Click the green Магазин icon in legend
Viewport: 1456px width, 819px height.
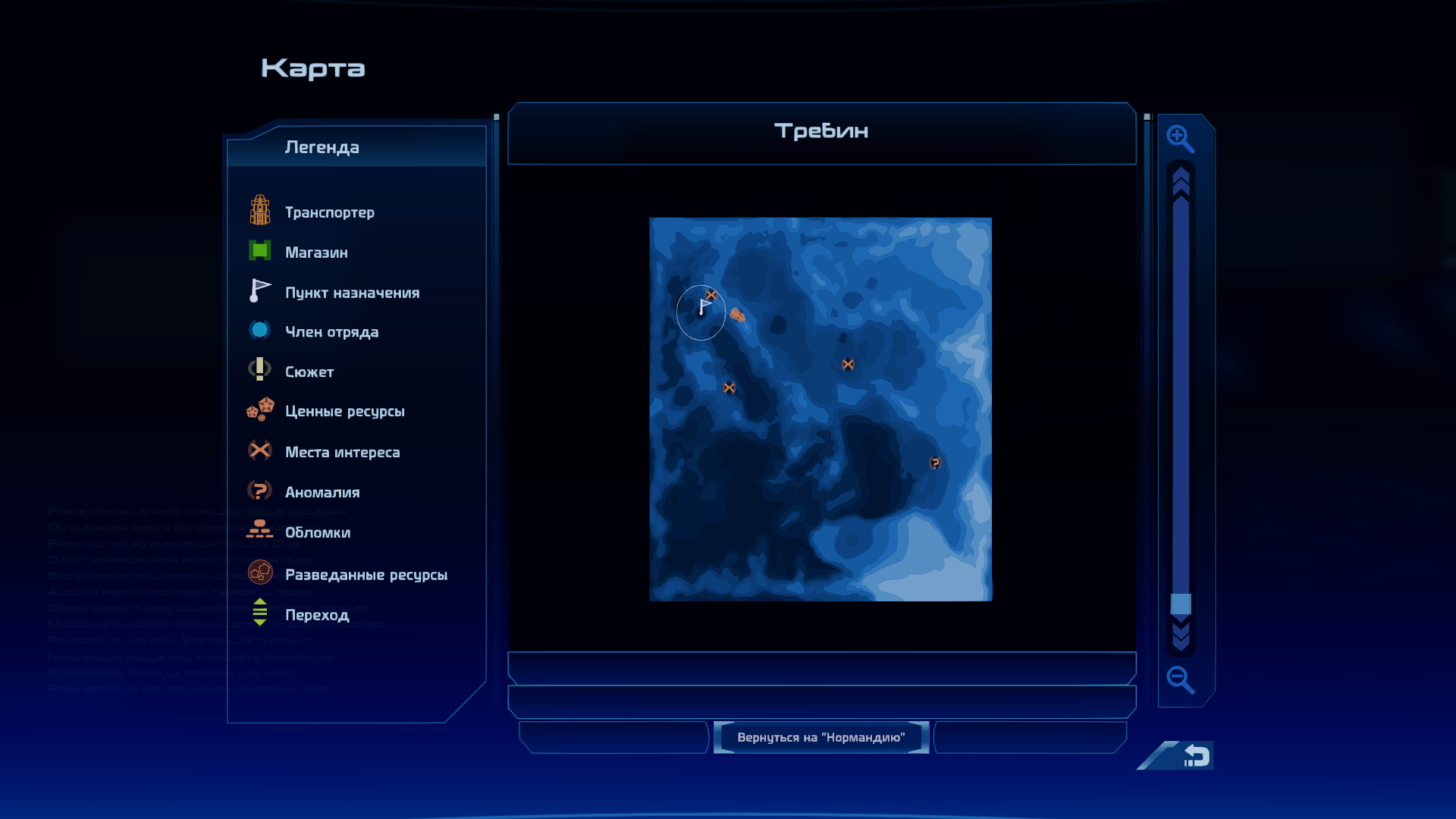[260, 251]
